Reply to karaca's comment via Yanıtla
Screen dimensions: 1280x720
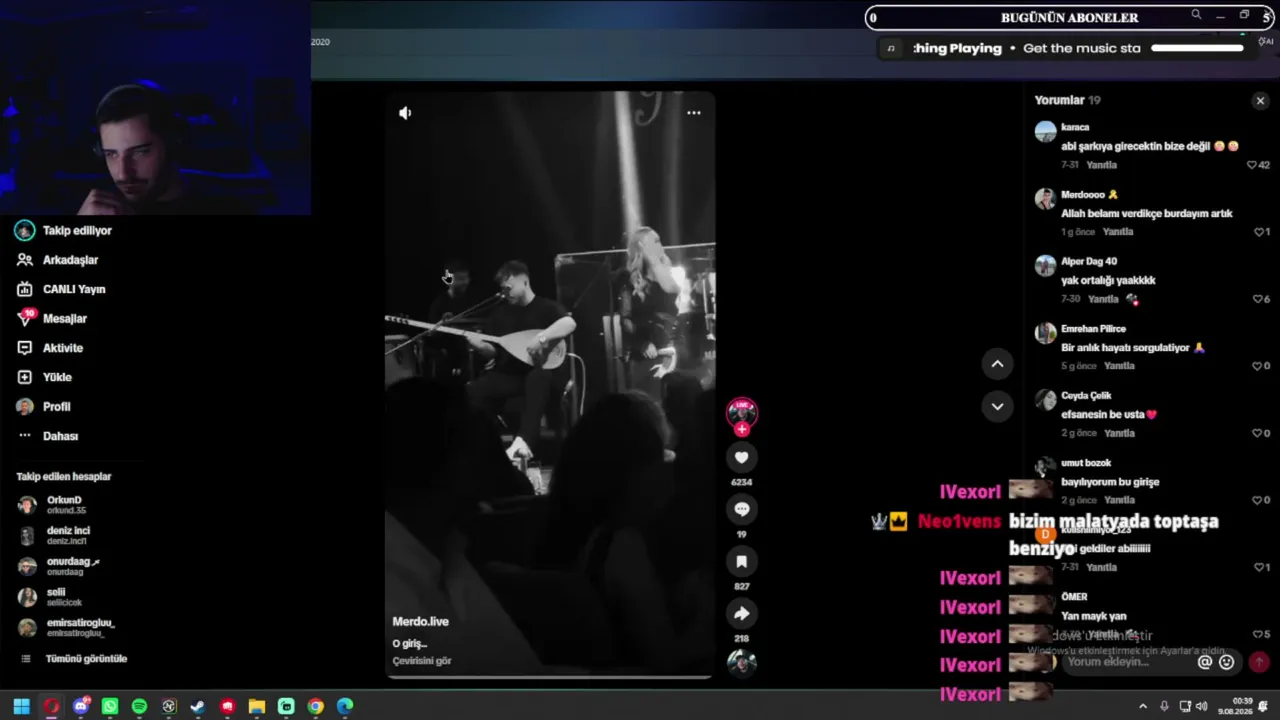click(x=1102, y=165)
